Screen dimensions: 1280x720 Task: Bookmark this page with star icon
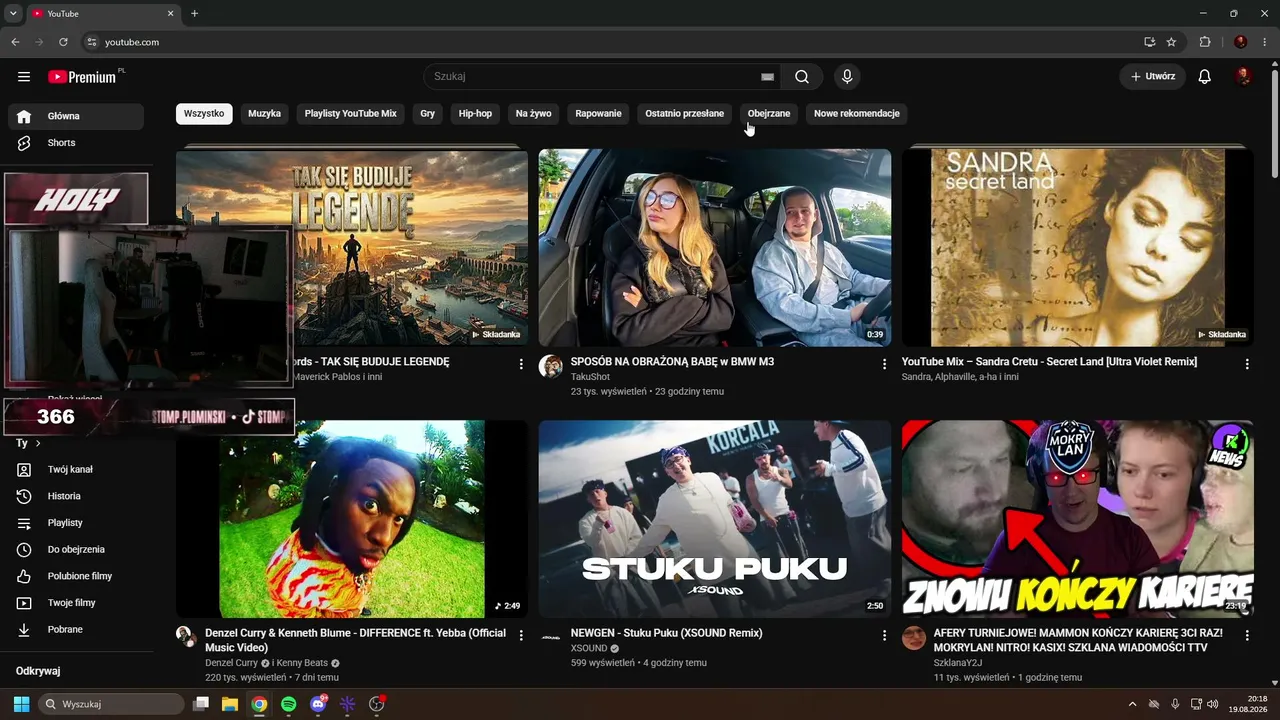[x=1171, y=42]
